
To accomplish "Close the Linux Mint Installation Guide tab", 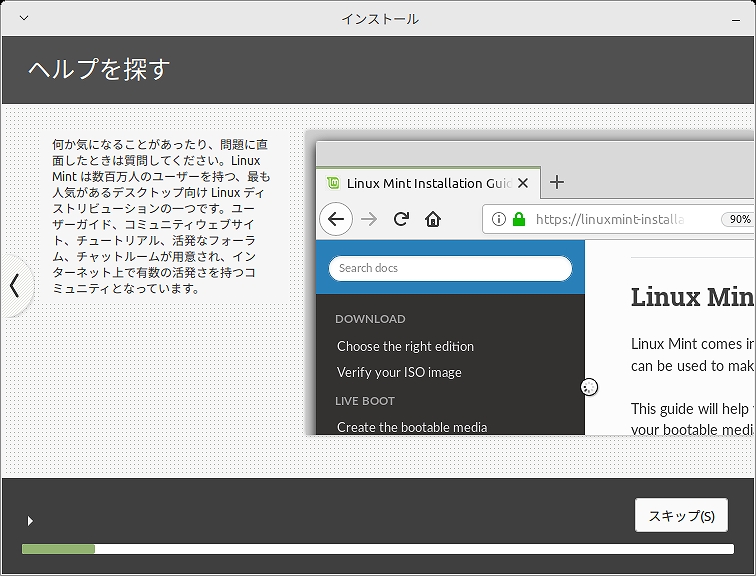I will point(523,183).
